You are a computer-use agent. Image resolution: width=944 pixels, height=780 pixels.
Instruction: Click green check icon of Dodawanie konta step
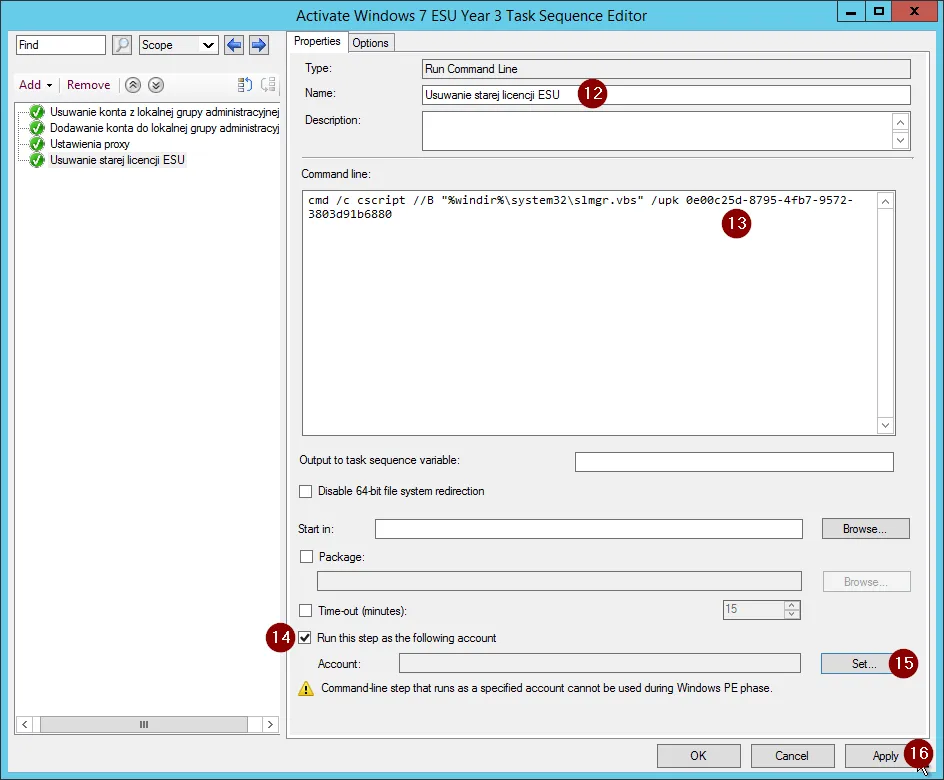(x=37, y=128)
